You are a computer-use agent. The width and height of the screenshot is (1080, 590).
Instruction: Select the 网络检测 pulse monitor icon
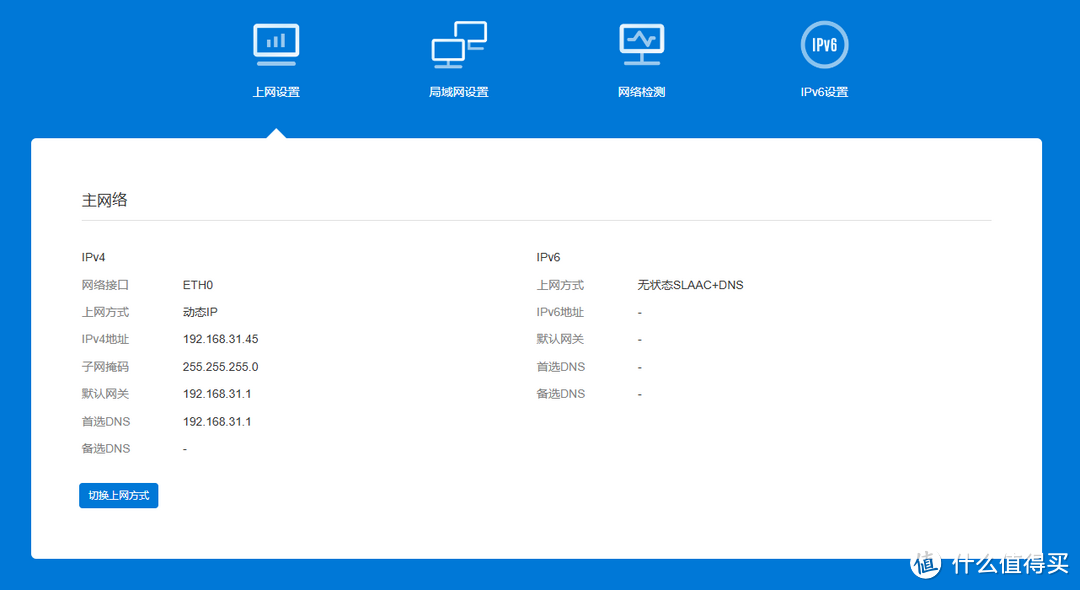click(x=641, y=44)
